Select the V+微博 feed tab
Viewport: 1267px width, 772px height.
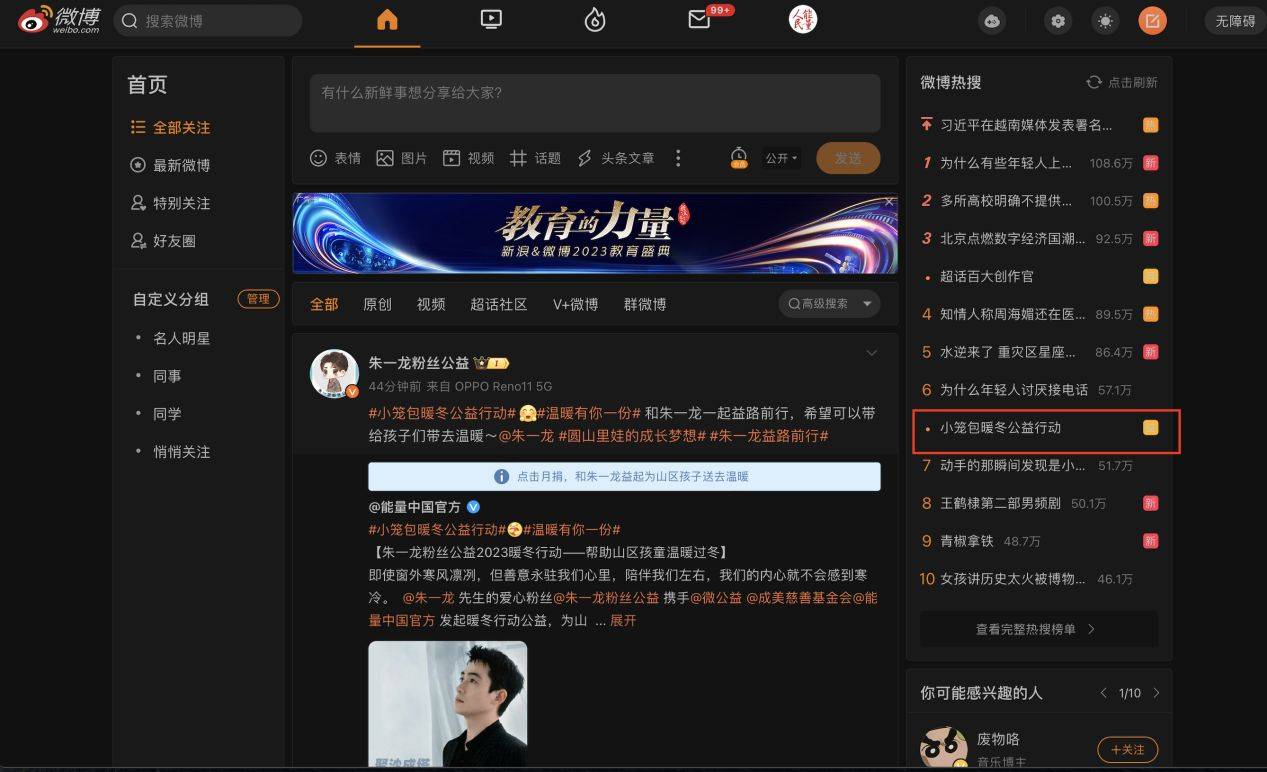click(x=575, y=304)
